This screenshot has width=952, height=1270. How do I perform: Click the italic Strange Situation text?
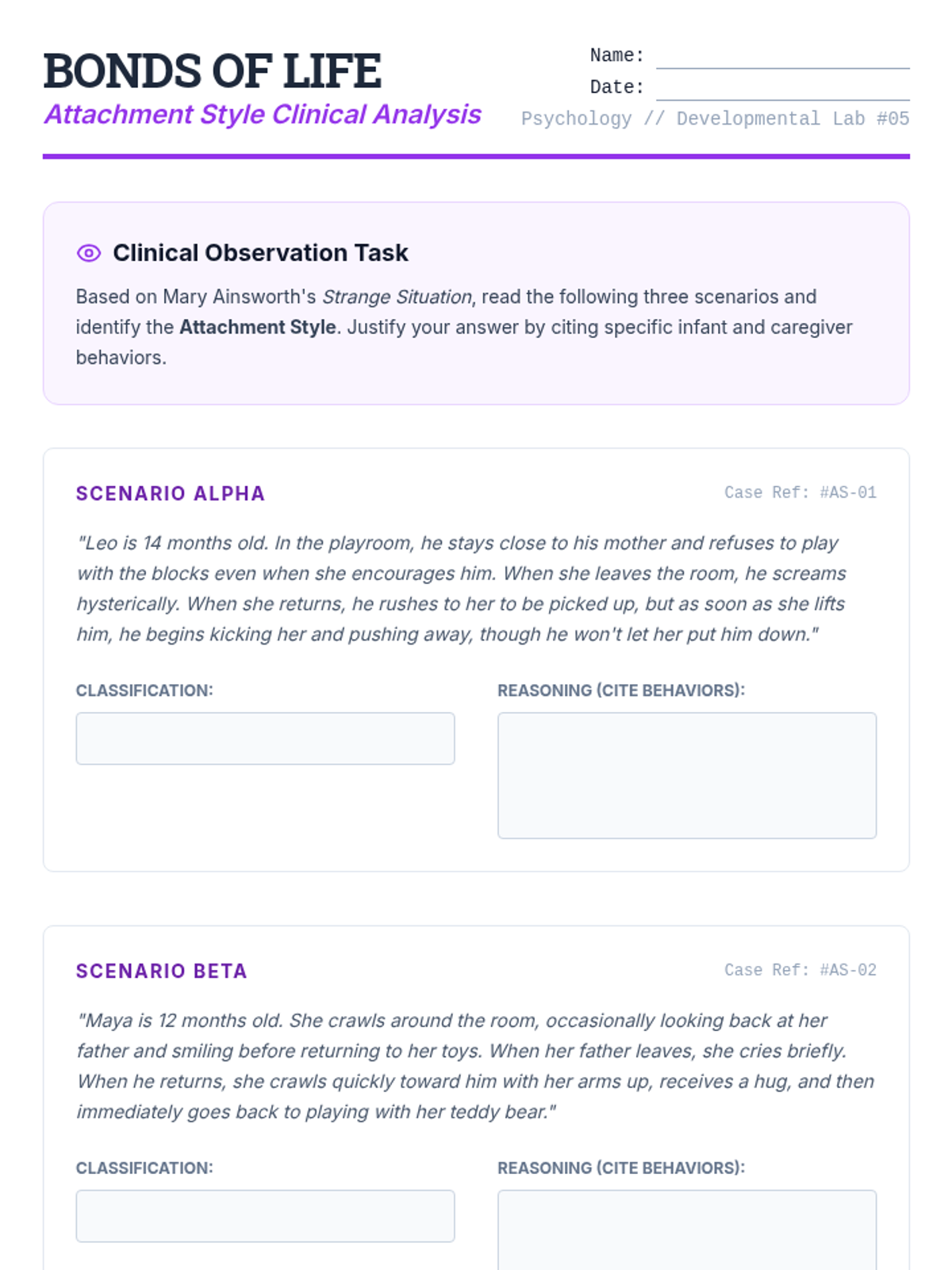click(397, 297)
